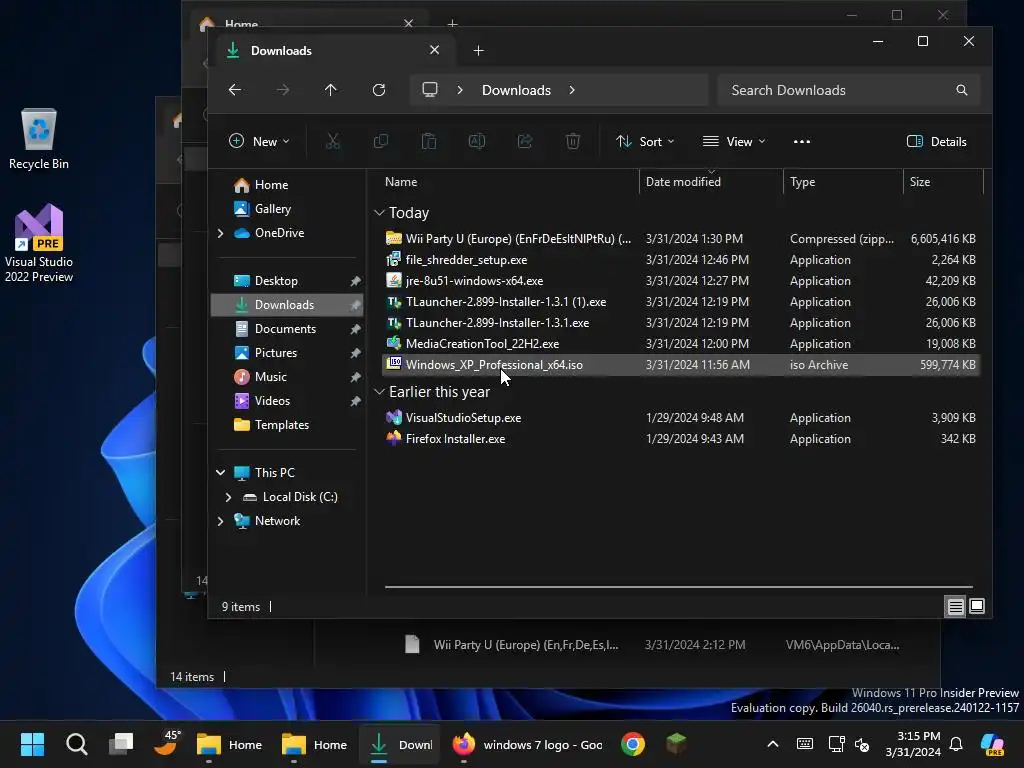Image resolution: width=1024 pixels, height=768 pixels.
Task: Expand chevron after Downloads in address bar
Action: 572,90
